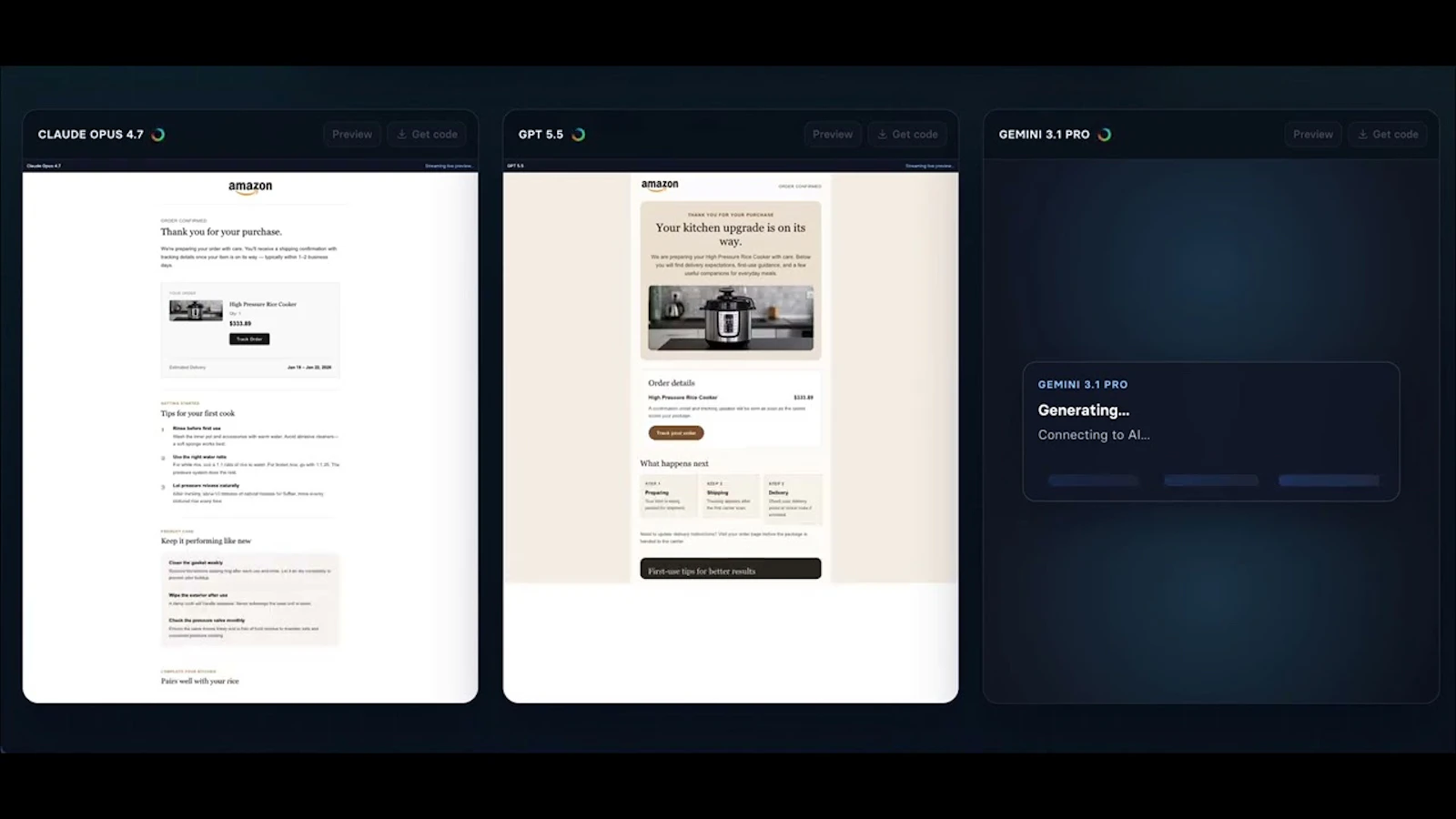Open Preview for GPT 5.5 panel
Viewport: 1456px width, 819px height.
pyautogui.click(x=833, y=135)
